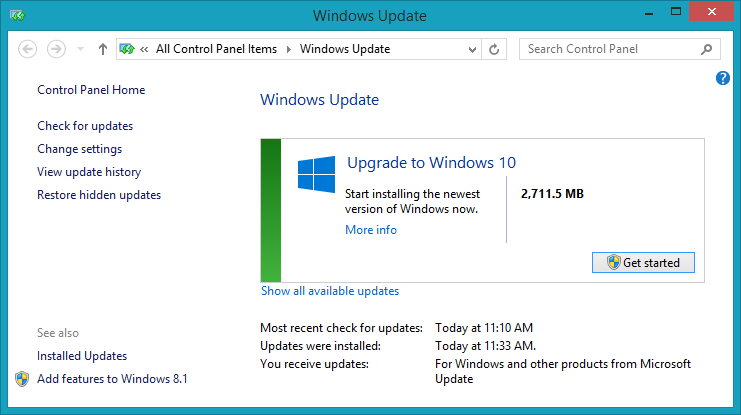Select All Control Panel Items breadcrumb
Viewport: 741px width, 415px height.
point(216,49)
